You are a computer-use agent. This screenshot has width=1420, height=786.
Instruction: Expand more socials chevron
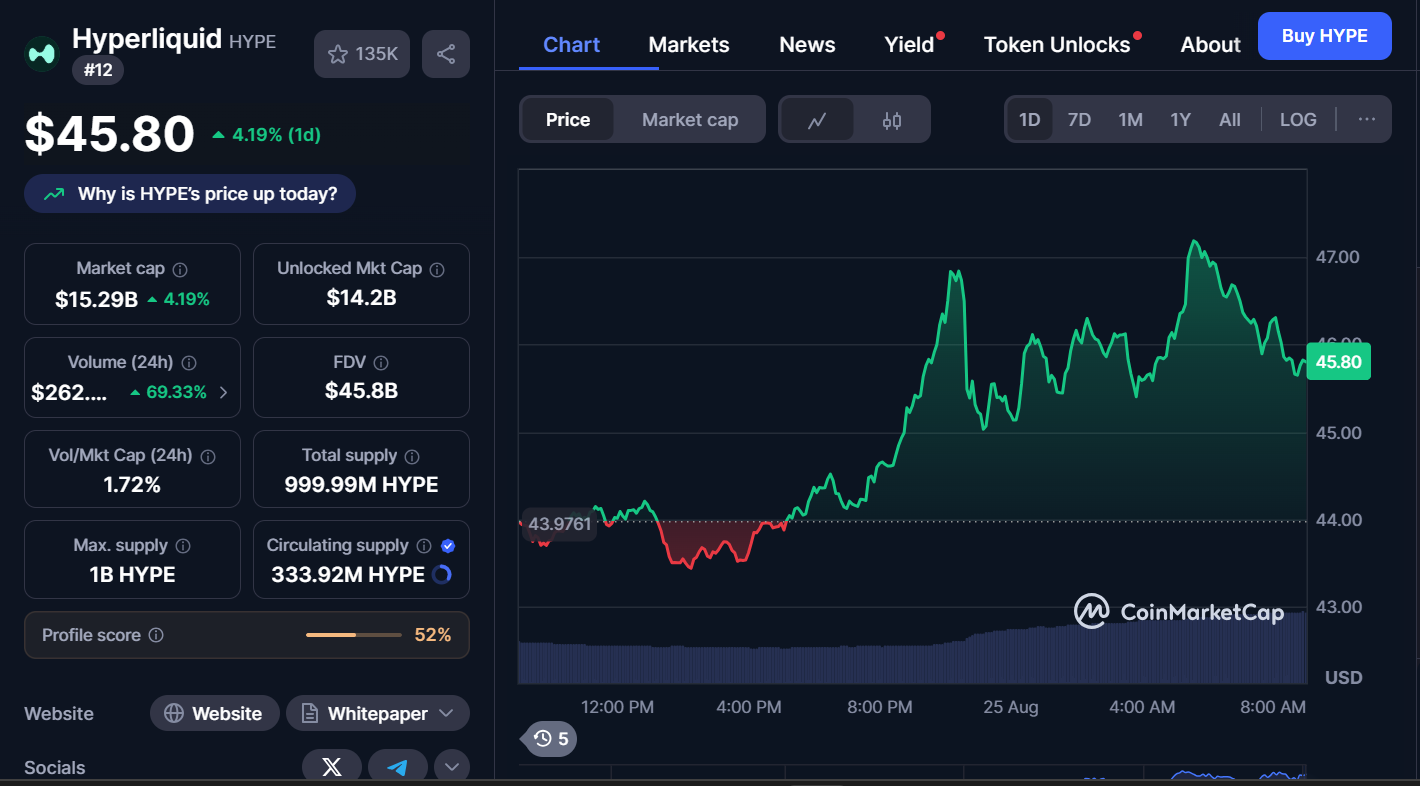[452, 767]
